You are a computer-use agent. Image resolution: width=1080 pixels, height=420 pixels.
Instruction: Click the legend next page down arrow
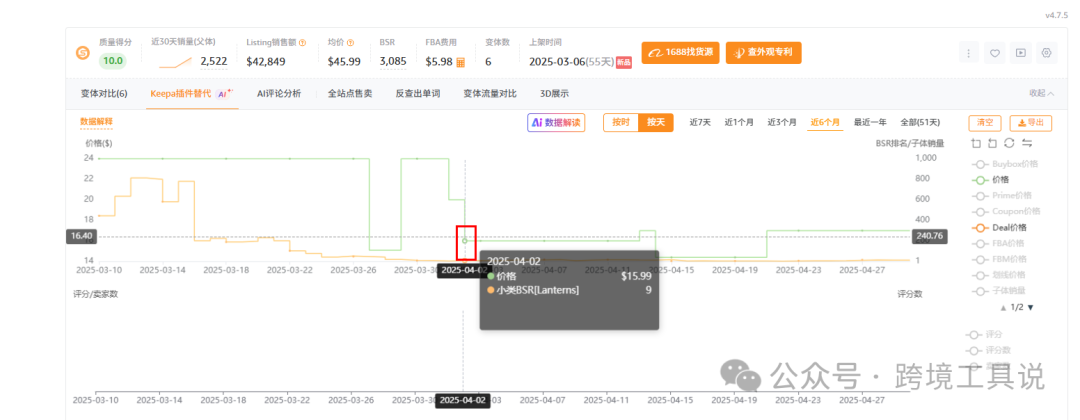tap(1030, 308)
